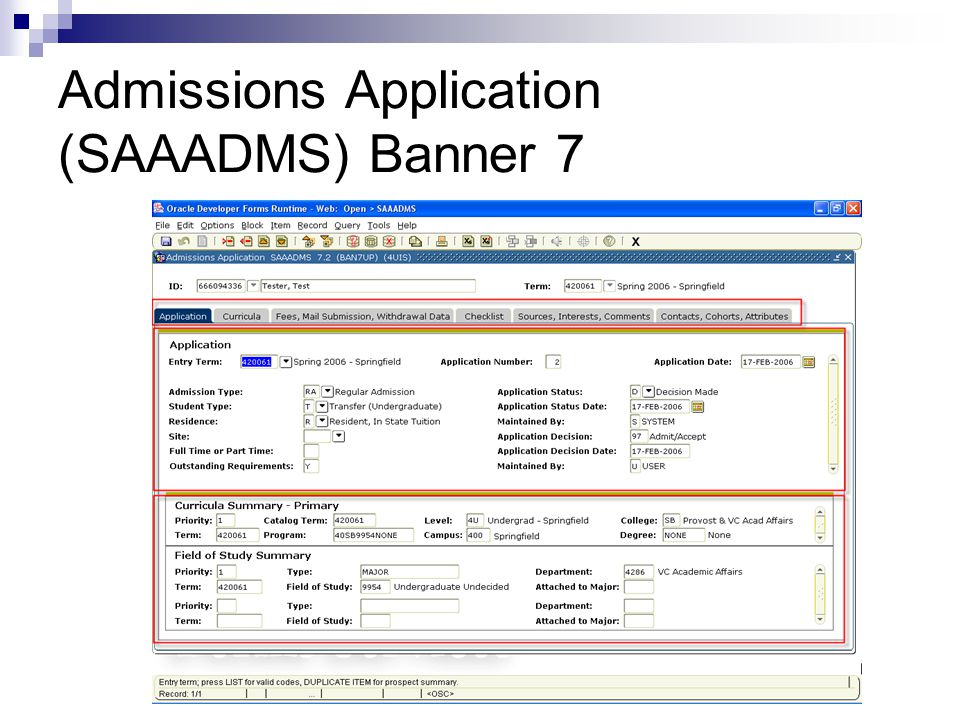Open the Record menu
The image size is (960, 720).
coord(312,225)
